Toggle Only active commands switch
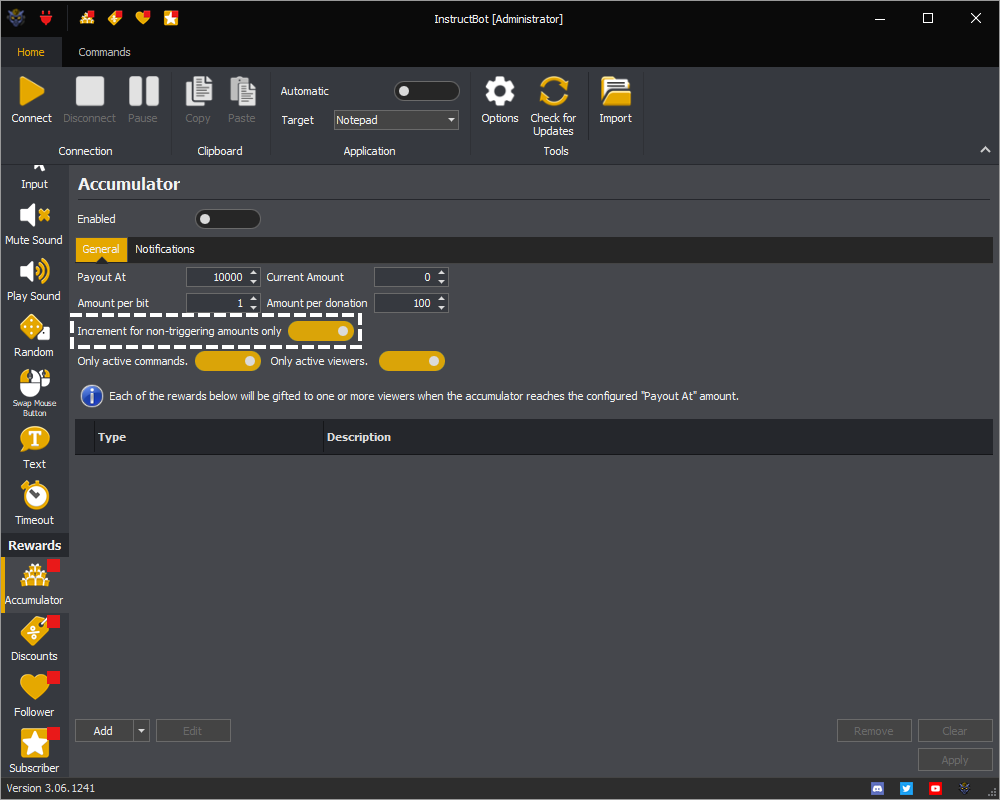This screenshot has height=800, width=1000. point(228,361)
